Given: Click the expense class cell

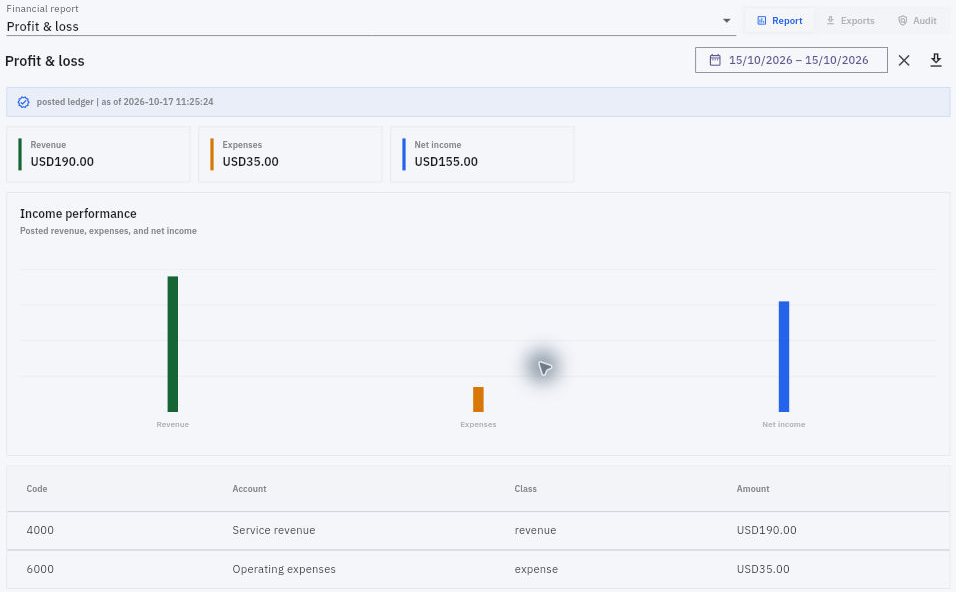Looking at the screenshot, I should (x=536, y=569).
